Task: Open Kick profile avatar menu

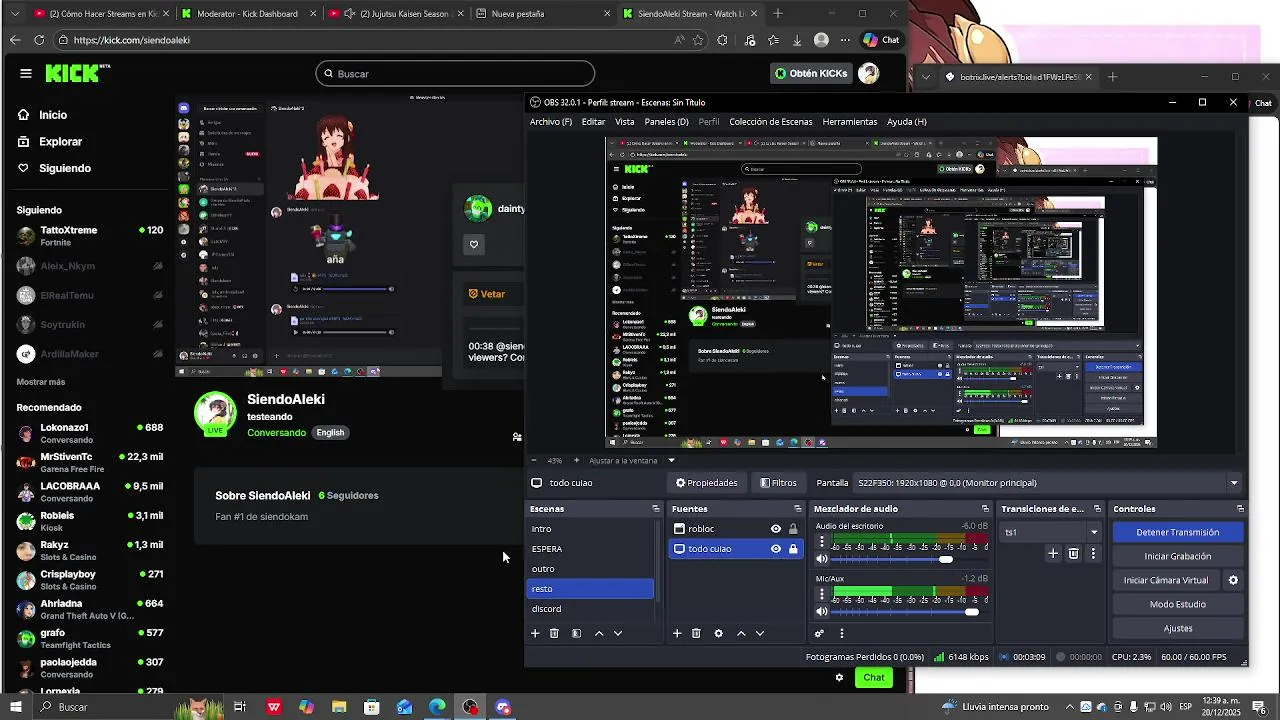Action: pos(869,73)
